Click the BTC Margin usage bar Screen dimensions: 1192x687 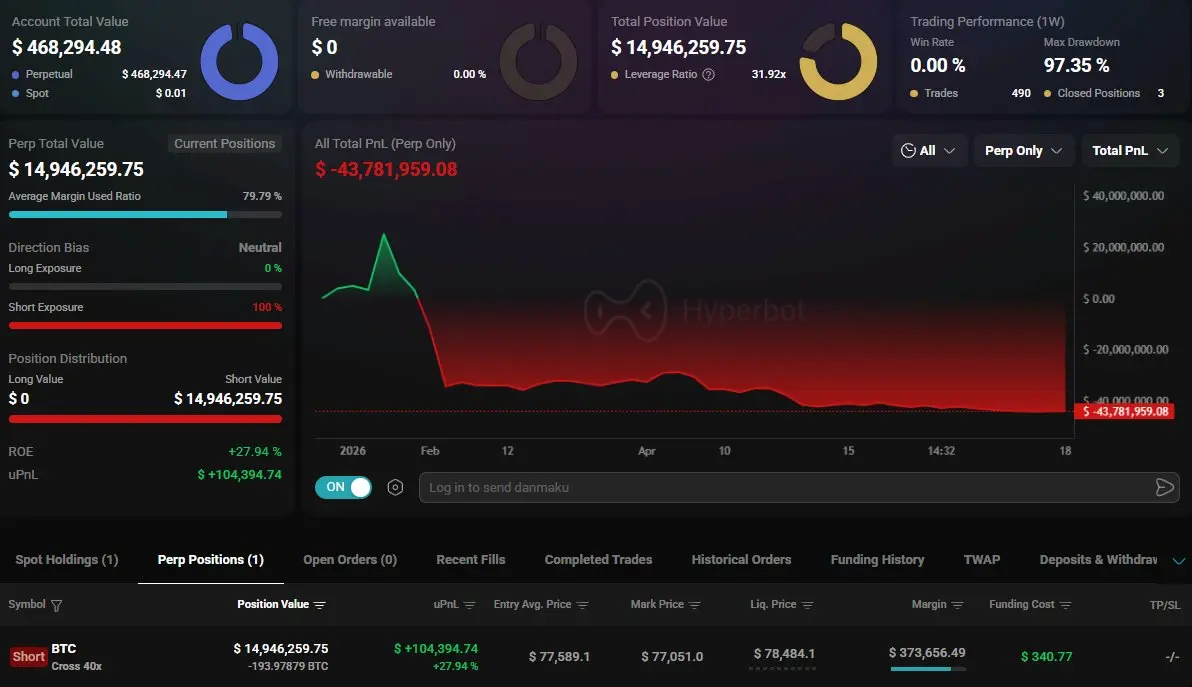927,669
